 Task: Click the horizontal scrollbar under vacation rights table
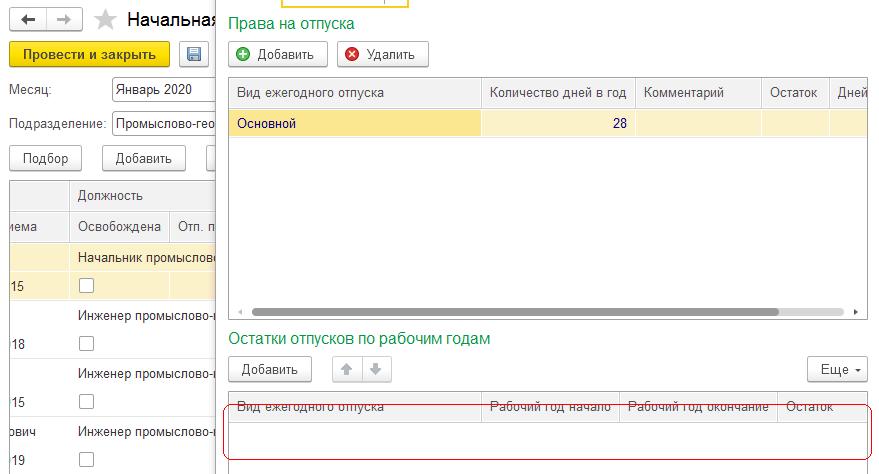514,312
